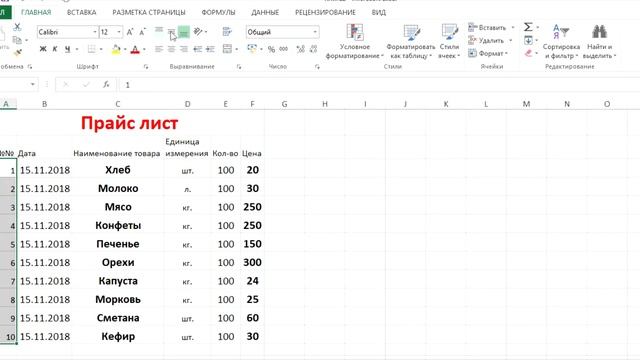Open the font size 12 dropdown
The image size is (640, 360).
point(119,32)
